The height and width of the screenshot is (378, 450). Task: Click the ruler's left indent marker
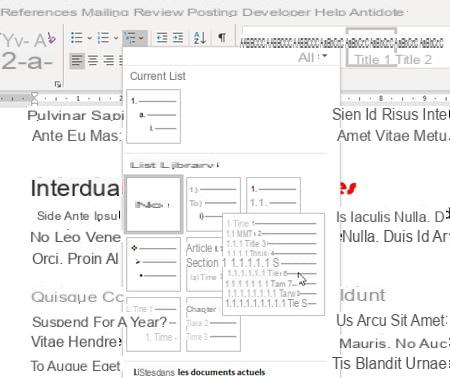34,98
